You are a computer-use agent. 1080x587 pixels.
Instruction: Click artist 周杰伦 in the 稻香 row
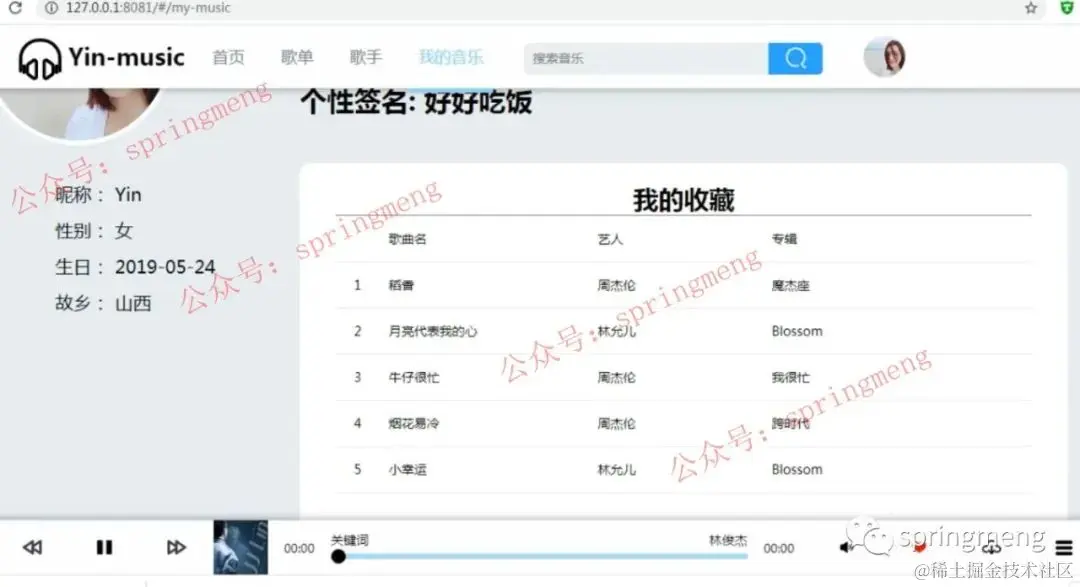pyautogui.click(x=616, y=285)
